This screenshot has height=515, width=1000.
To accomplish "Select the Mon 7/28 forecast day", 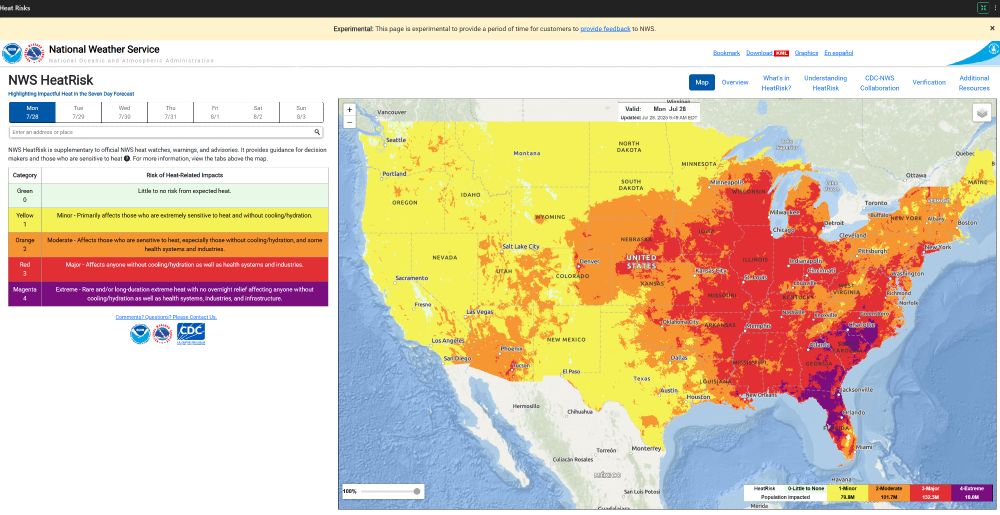I will (x=33, y=112).
